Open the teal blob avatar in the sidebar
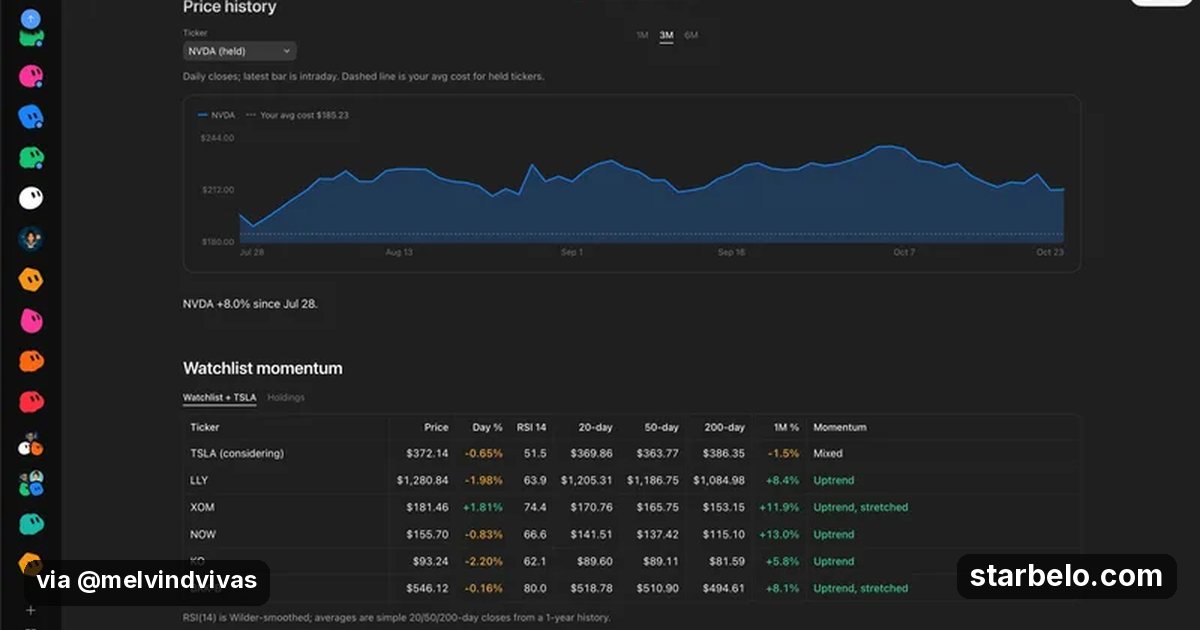This screenshot has width=1200, height=630. (31, 524)
